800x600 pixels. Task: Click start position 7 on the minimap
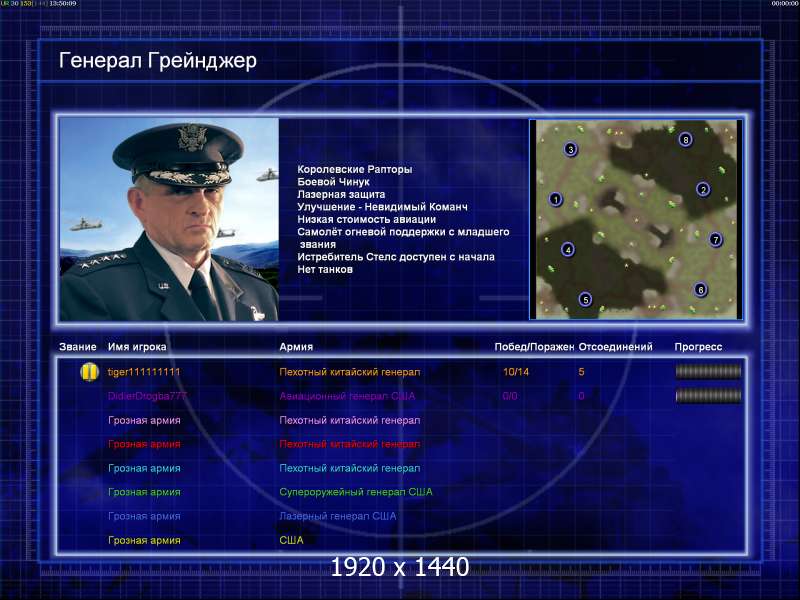tap(715, 239)
